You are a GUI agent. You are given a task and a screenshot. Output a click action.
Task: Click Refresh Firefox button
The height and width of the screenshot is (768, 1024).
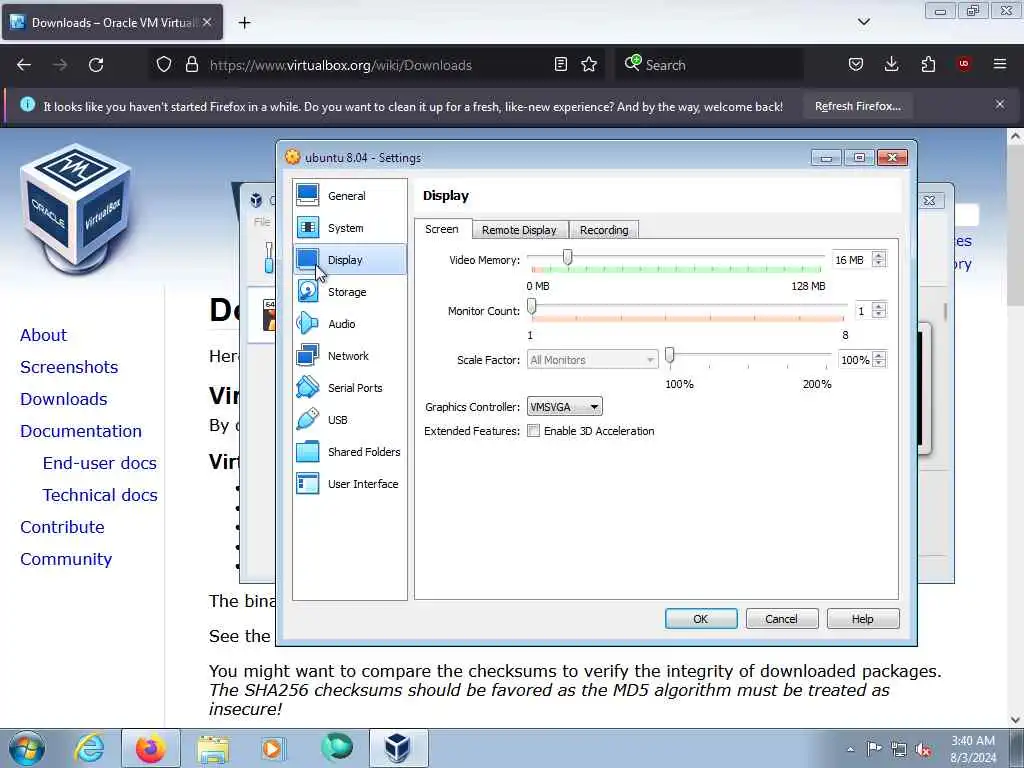857,106
